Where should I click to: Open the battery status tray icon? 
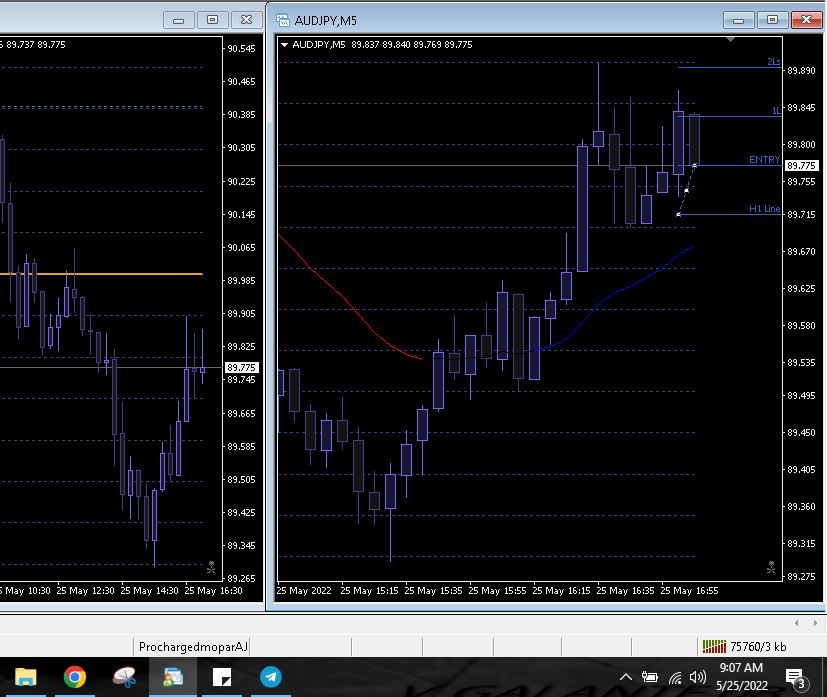650,677
